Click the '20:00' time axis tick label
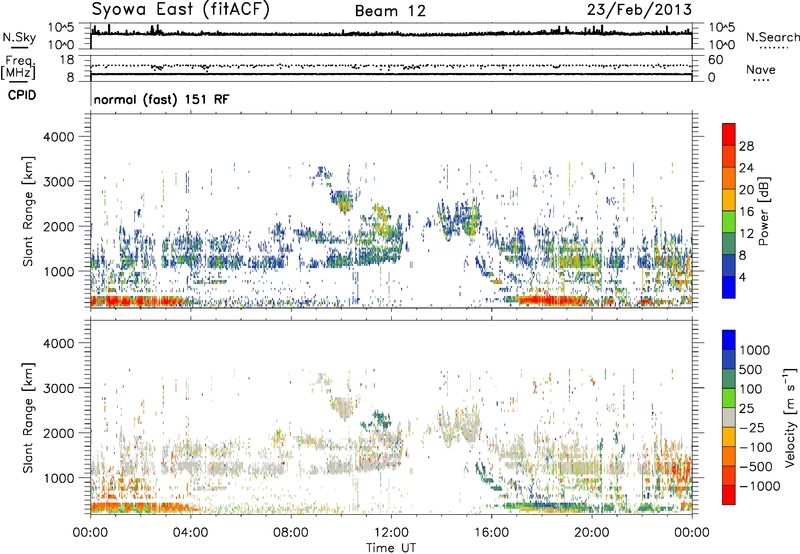 [x=592, y=533]
